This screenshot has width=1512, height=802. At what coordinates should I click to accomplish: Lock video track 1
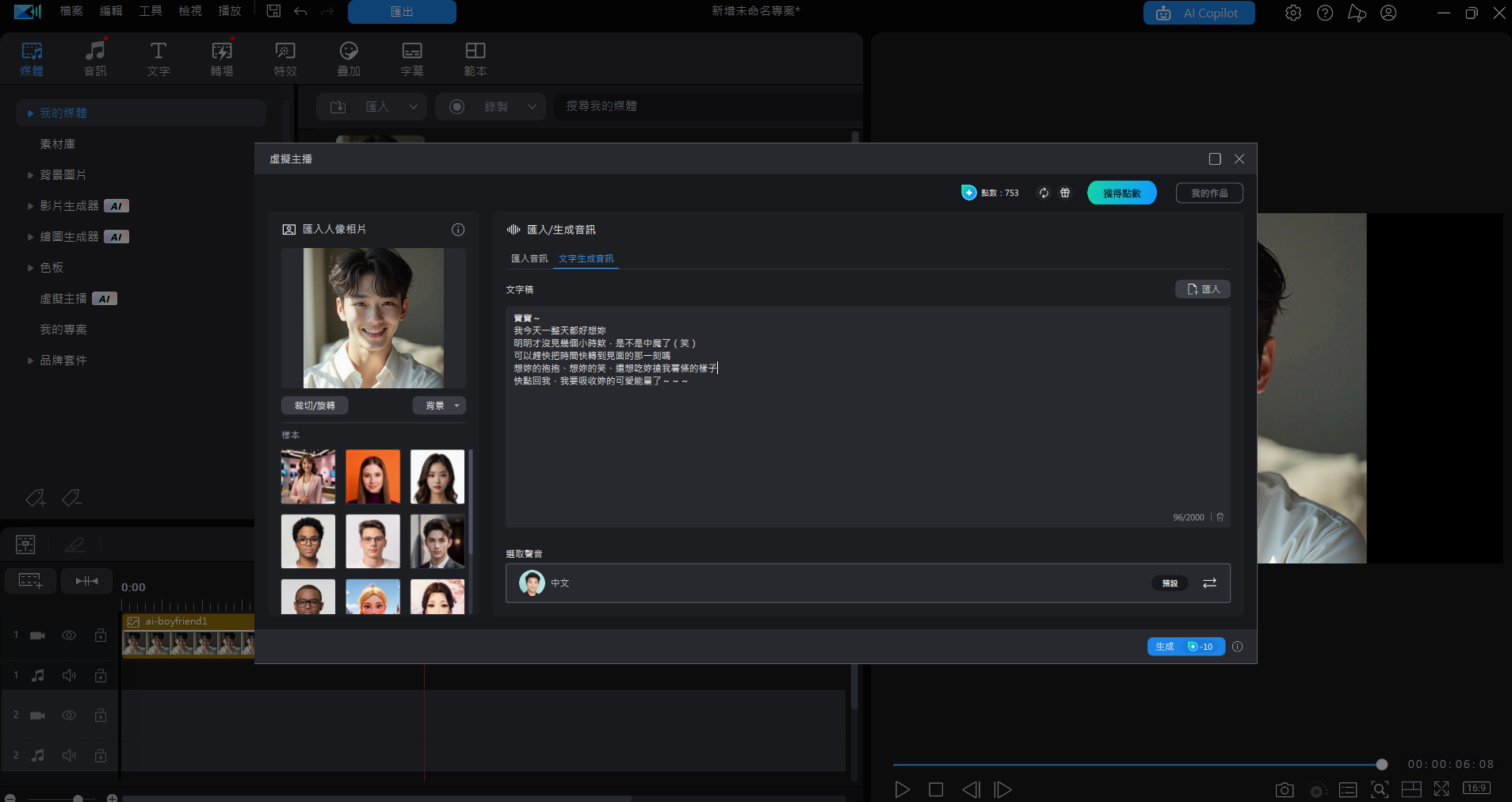point(101,636)
